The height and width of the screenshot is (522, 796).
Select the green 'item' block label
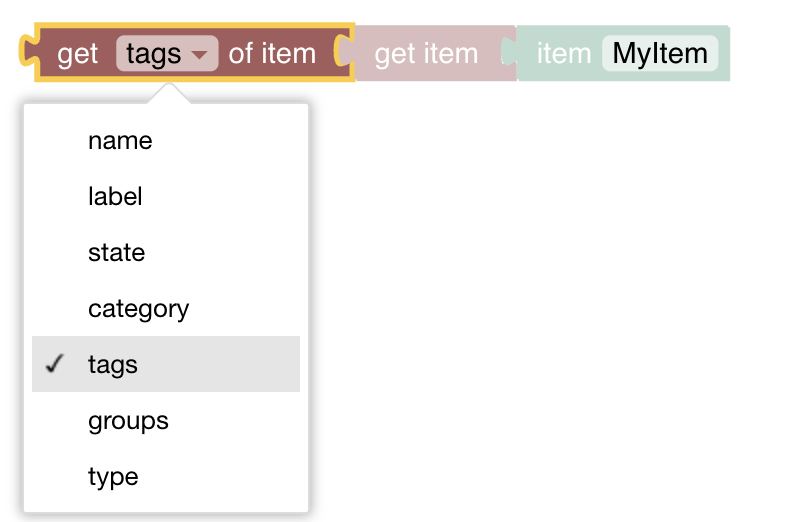(563, 54)
